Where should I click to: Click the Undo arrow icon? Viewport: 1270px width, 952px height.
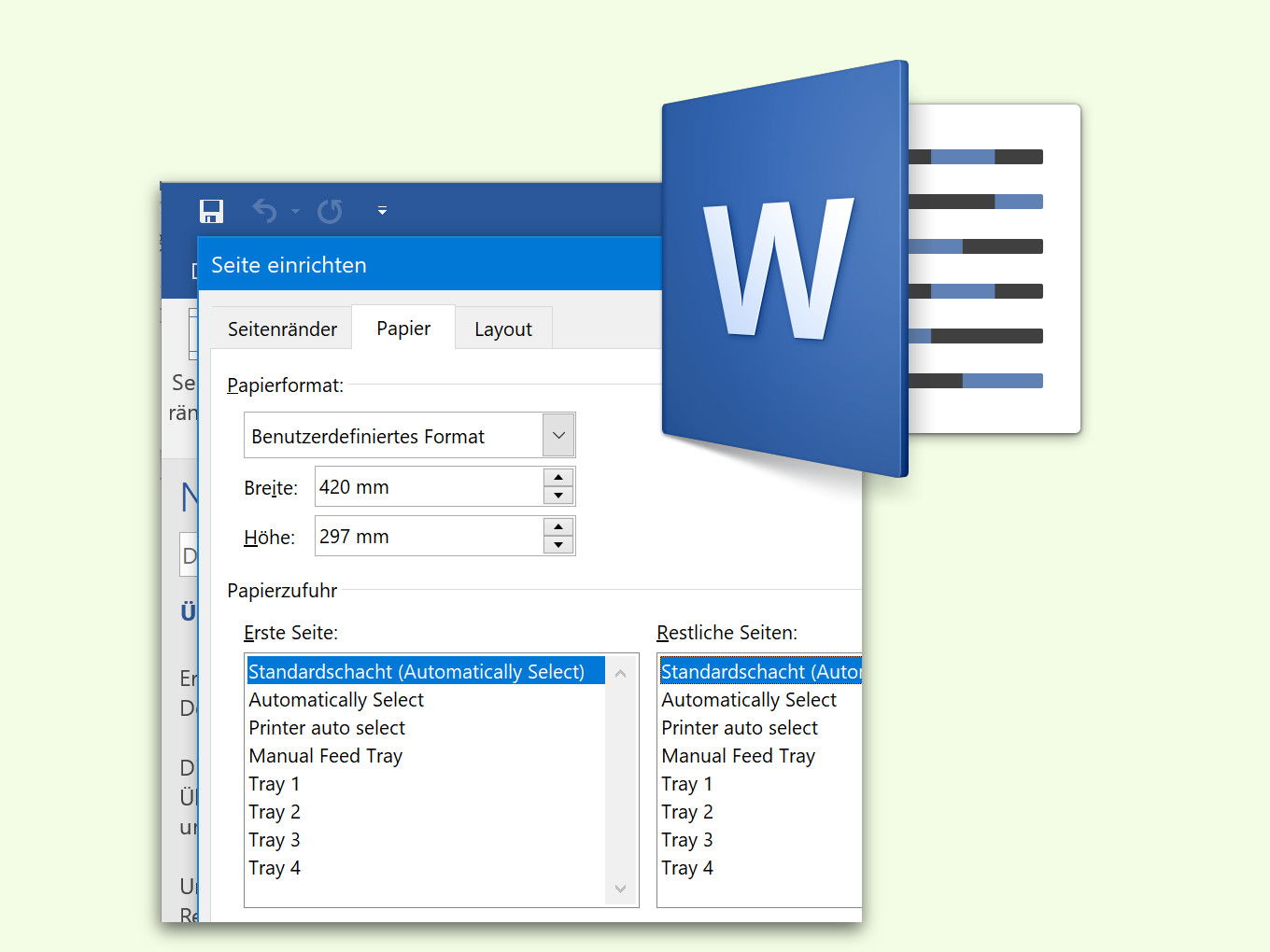[265, 211]
